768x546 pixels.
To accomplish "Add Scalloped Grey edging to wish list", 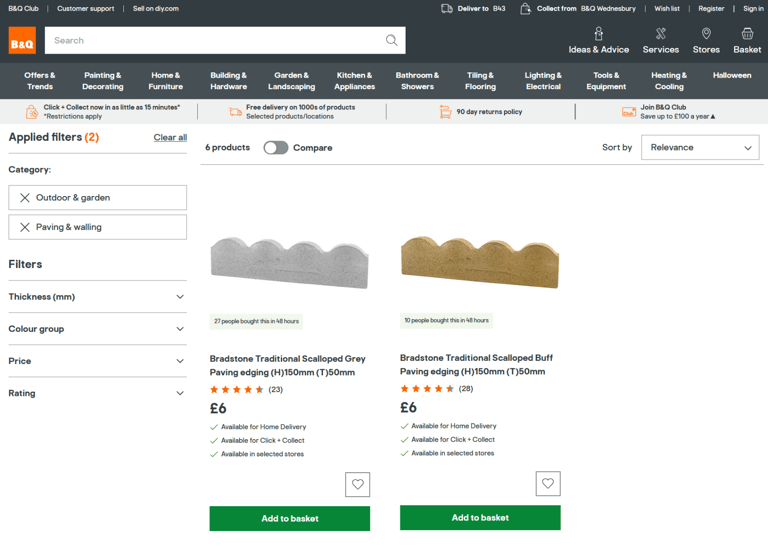I will pos(358,484).
